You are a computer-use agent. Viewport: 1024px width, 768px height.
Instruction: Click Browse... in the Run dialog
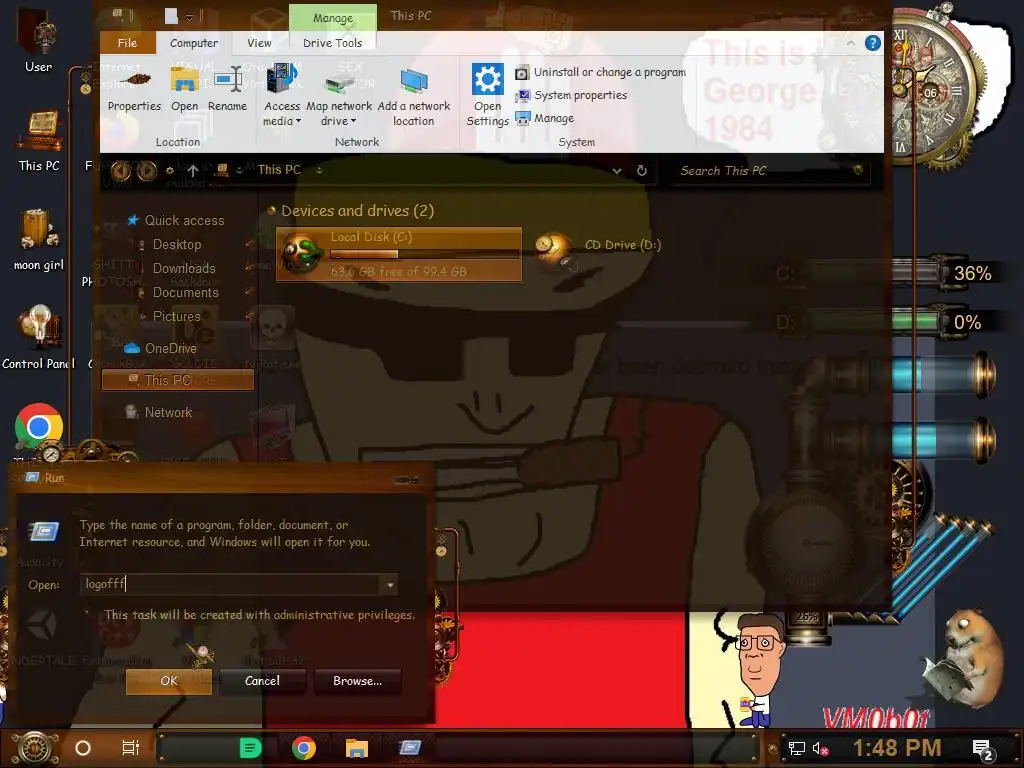pyautogui.click(x=357, y=681)
